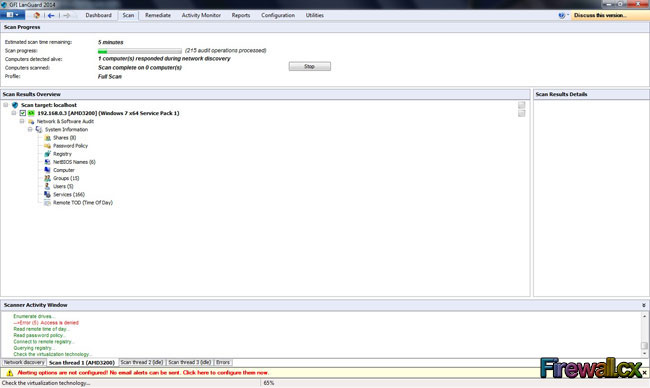Go to the Reports tab

pyautogui.click(x=240, y=15)
